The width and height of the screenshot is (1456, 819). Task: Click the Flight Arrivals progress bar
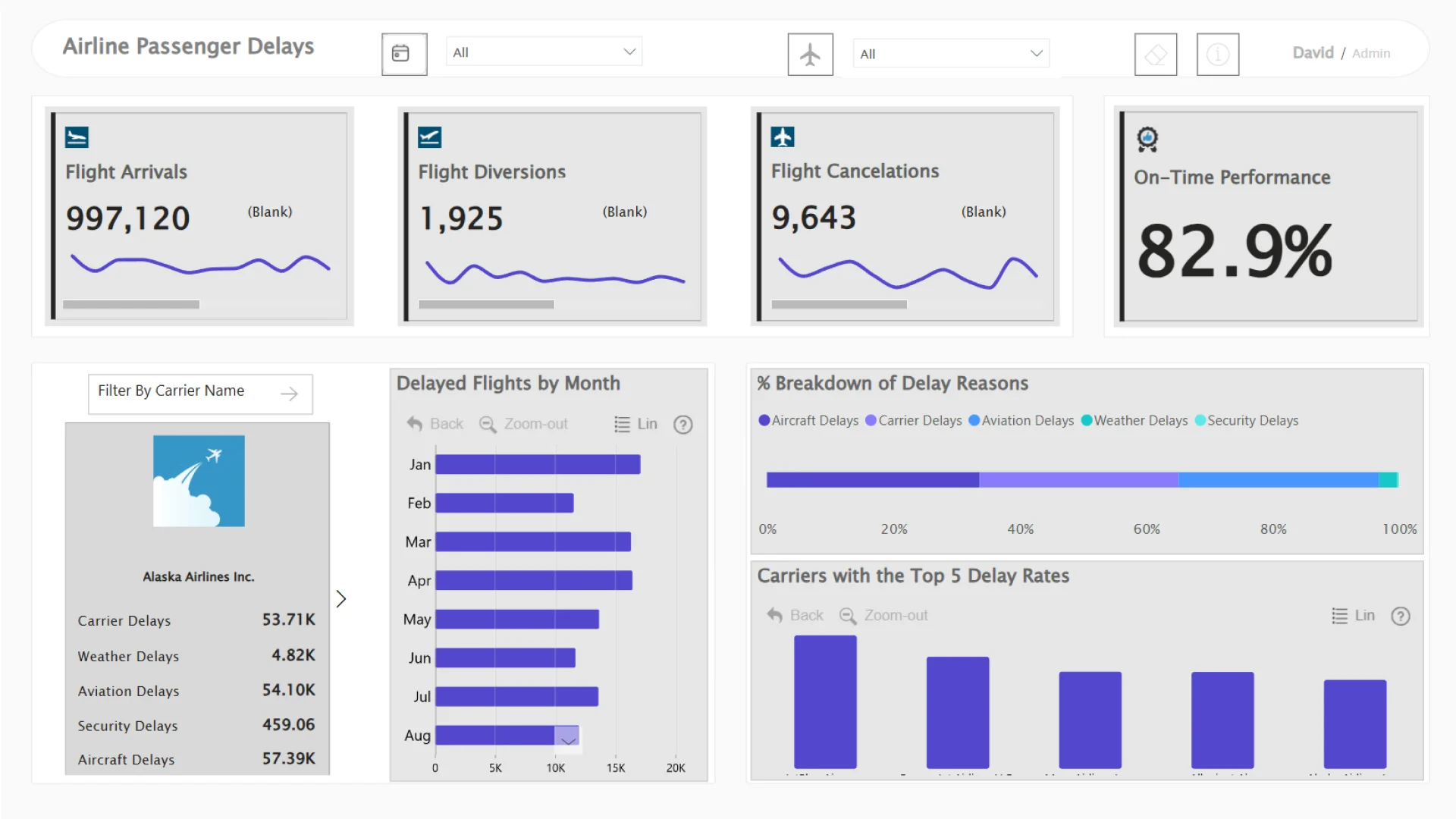coord(131,304)
